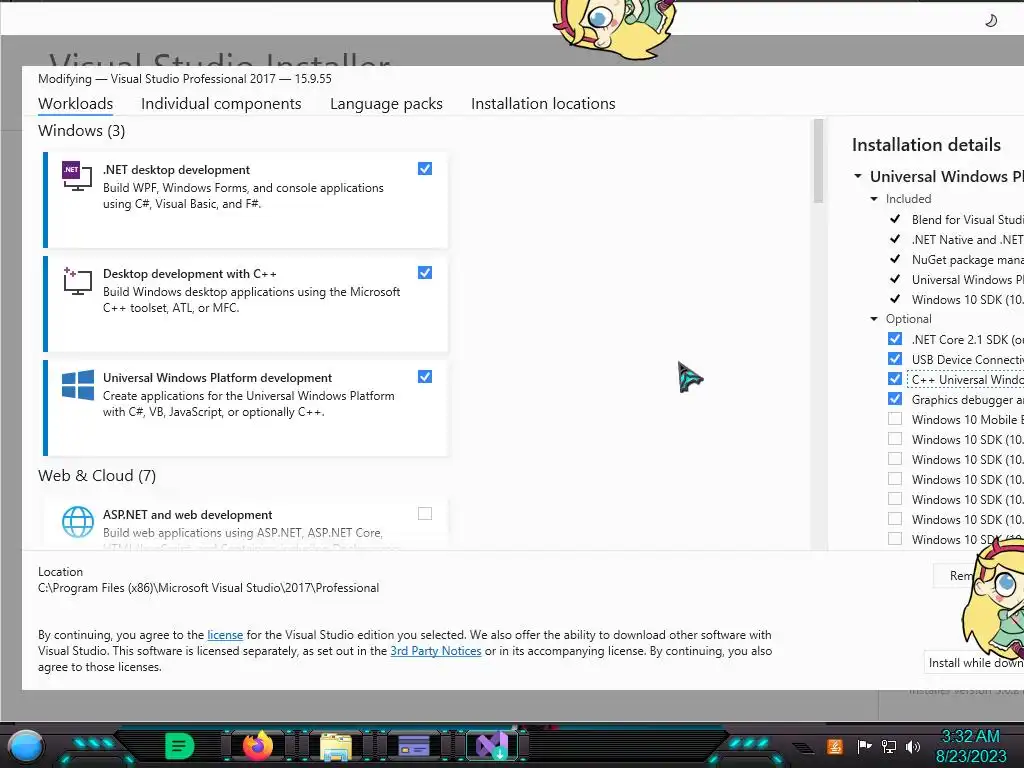Click the network tray icon
Viewport: 1024px width, 768px height.
click(889, 746)
